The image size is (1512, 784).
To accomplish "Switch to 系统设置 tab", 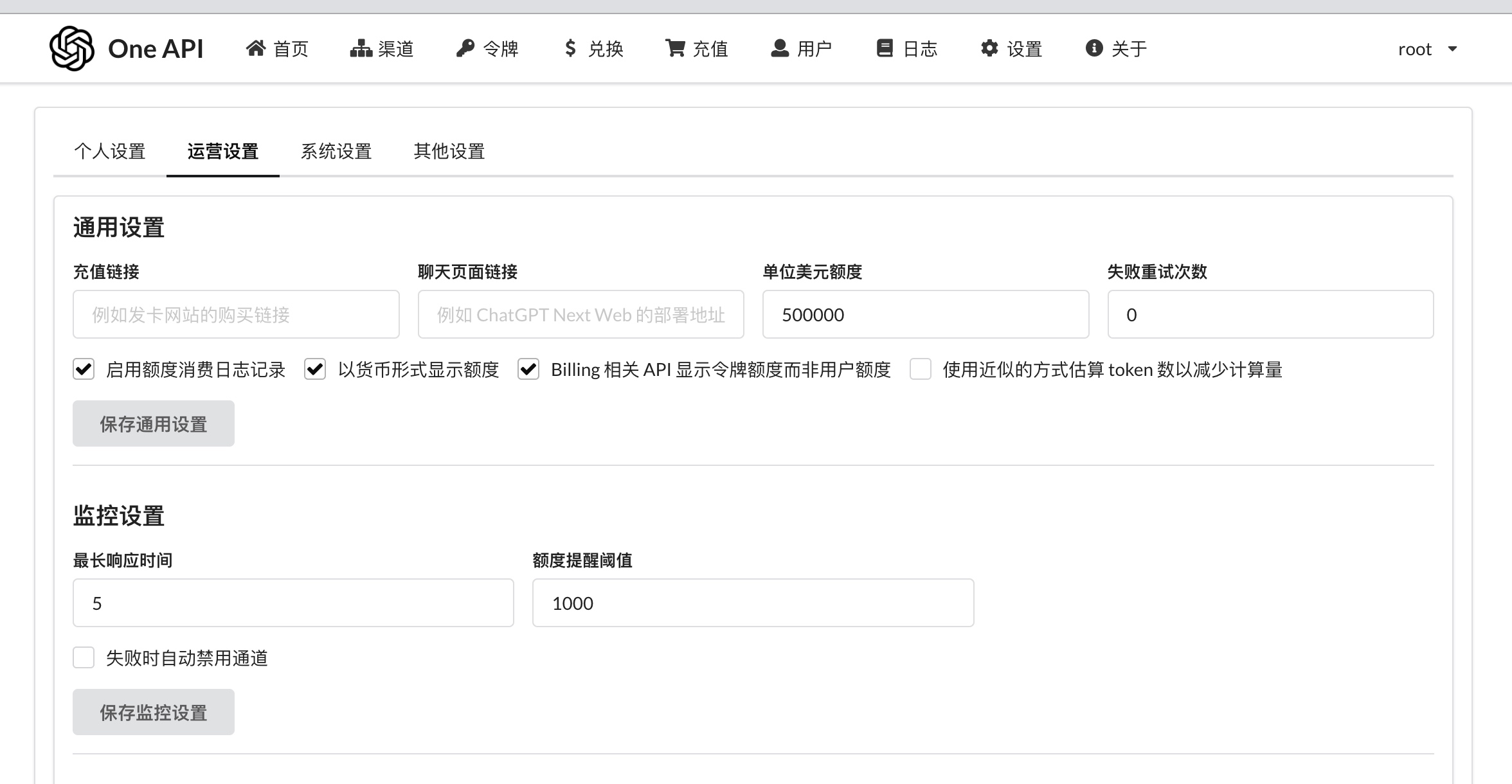I will [336, 152].
